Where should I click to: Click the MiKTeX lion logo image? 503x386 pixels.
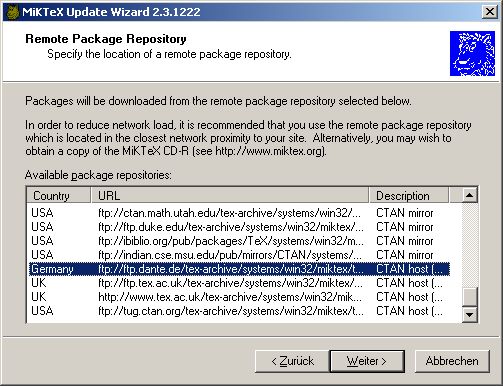(x=472, y=54)
